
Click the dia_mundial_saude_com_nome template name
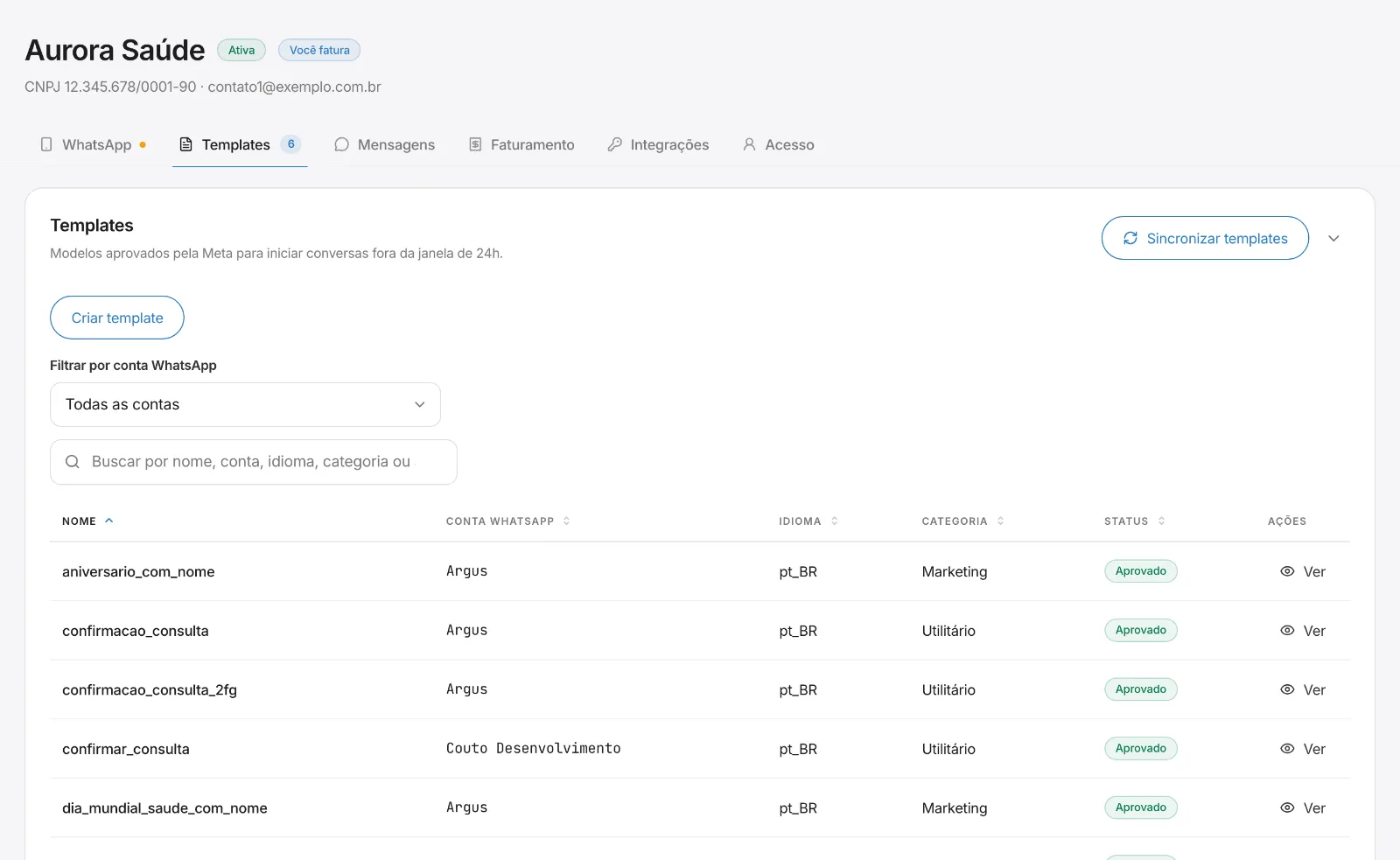click(x=164, y=808)
